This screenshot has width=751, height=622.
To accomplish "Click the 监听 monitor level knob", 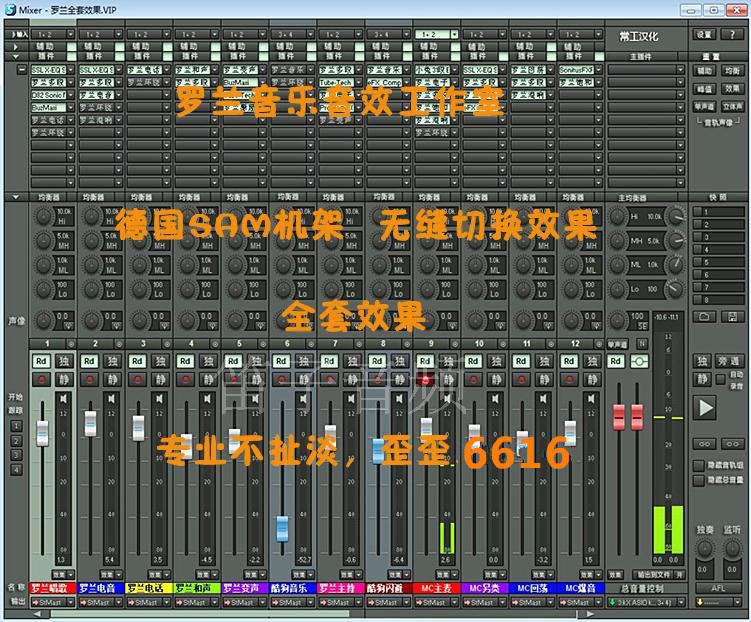I will click(x=732, y=549).
